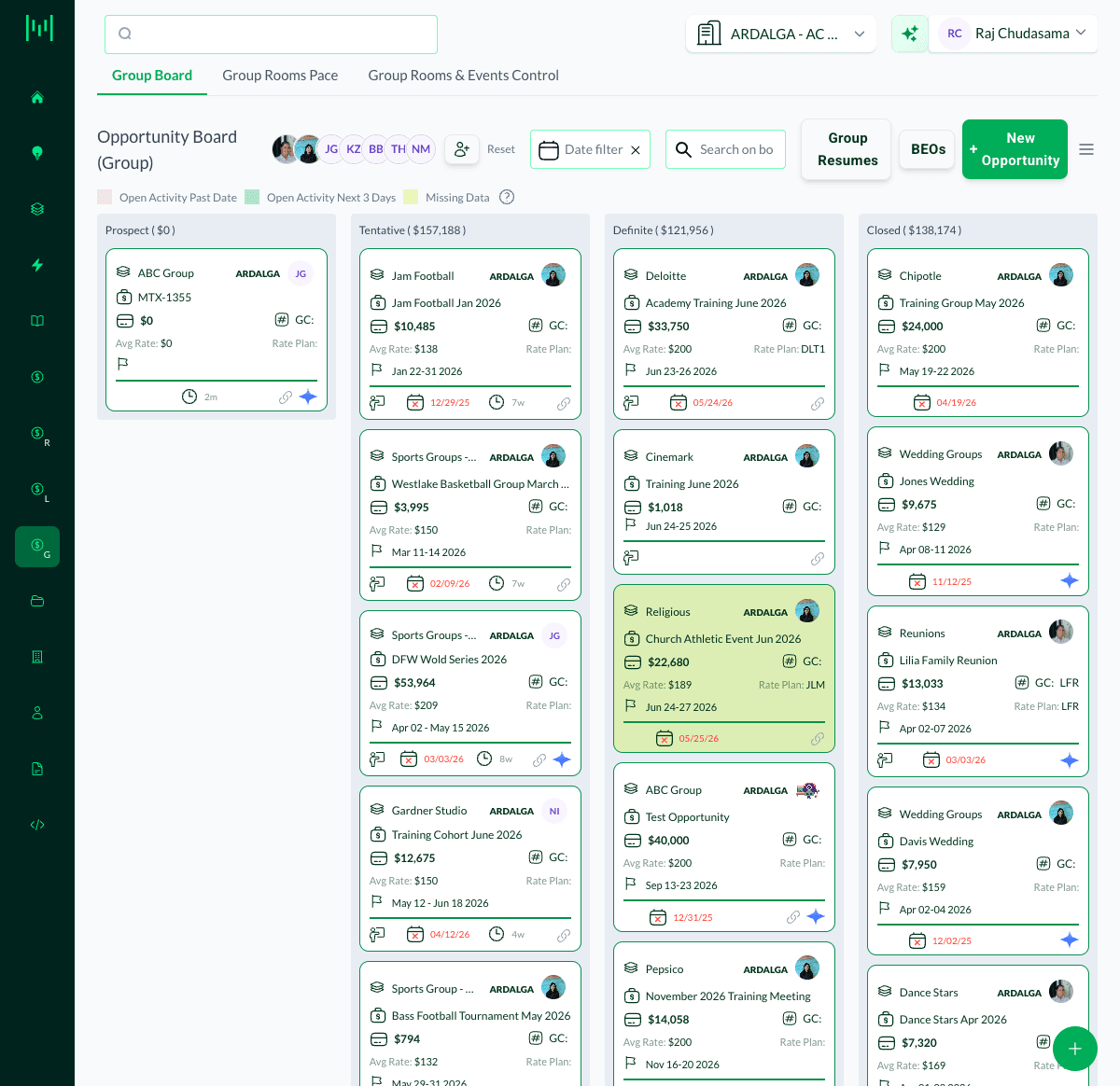Image resolution: width=1120 pixels, height=1086 pixels.
Task: Click the Search on board field
Action: (x=725, y=149)
